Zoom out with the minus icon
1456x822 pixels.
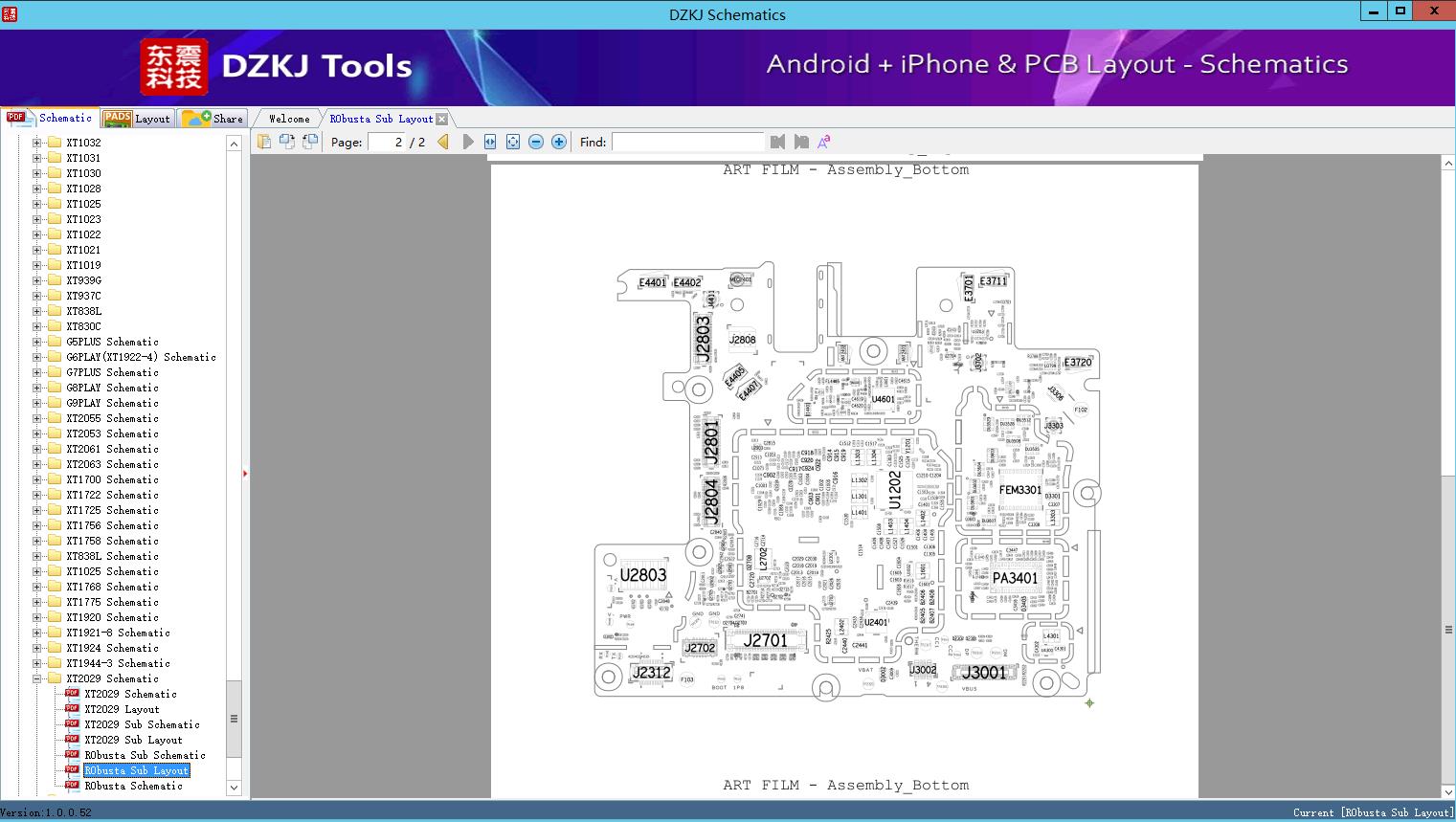coord(536,142)
